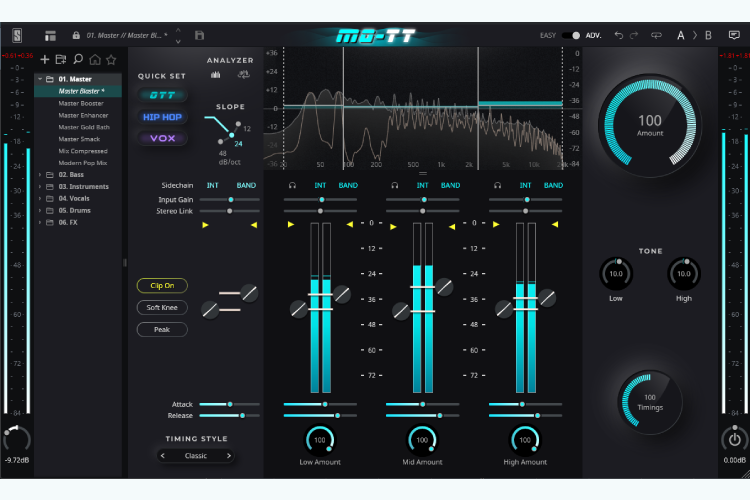750x500 pixels.
Task: Collapse the 01. Master preset folder
Action: 40,79
